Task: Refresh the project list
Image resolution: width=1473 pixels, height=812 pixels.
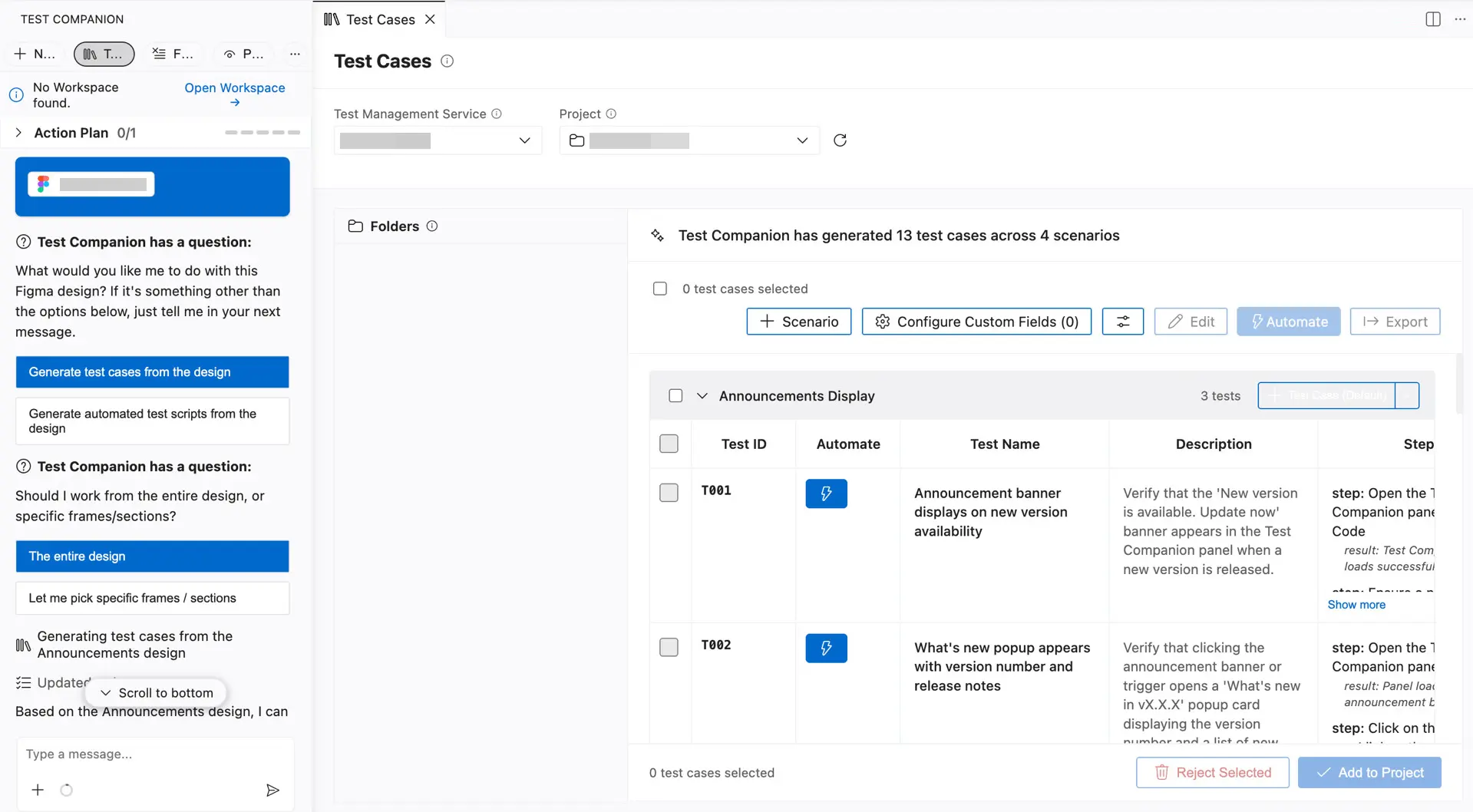Action: (x=840, y=140)
